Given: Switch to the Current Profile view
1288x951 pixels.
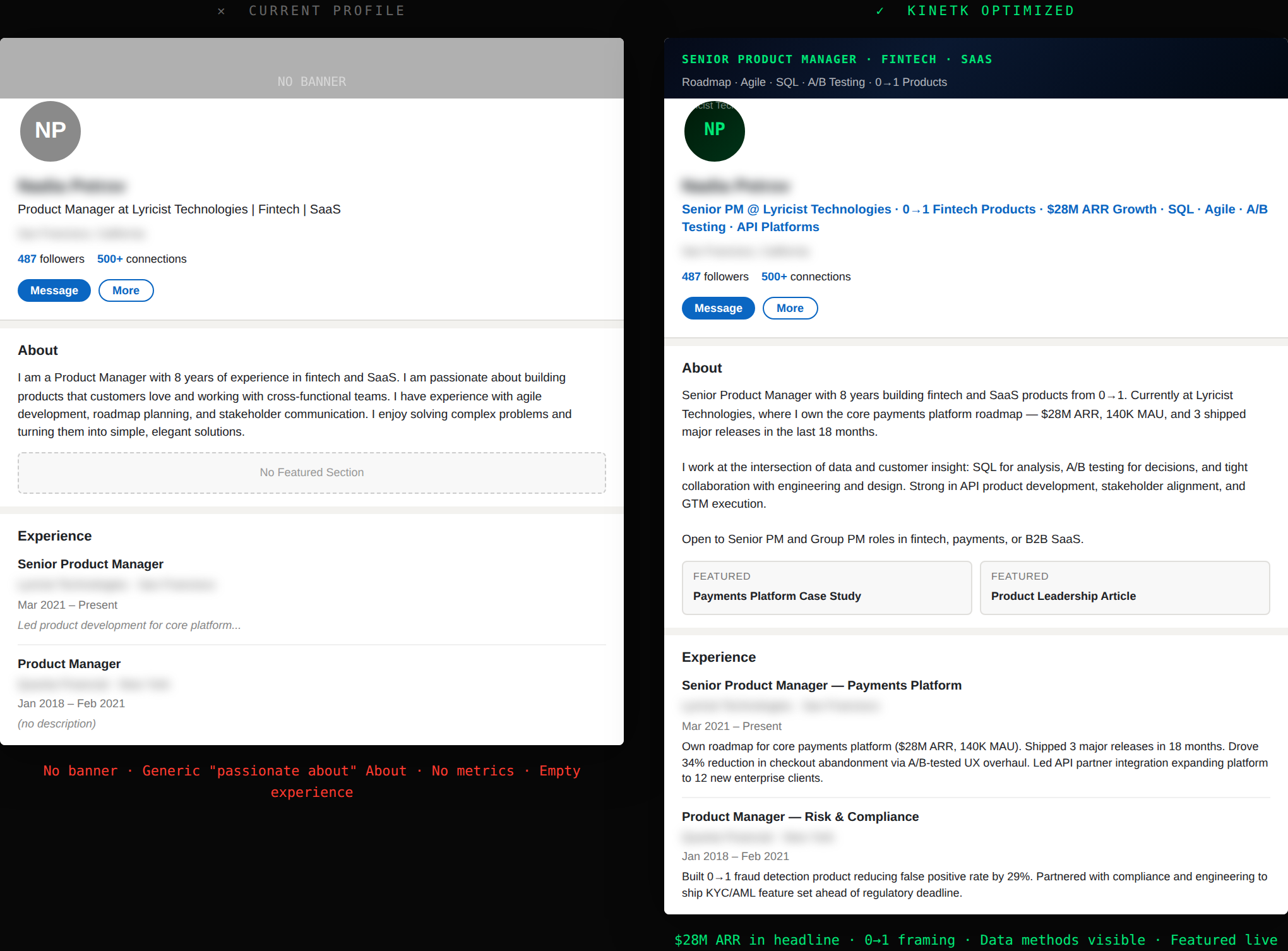Looking at the screenshot, I should point(328,10).
